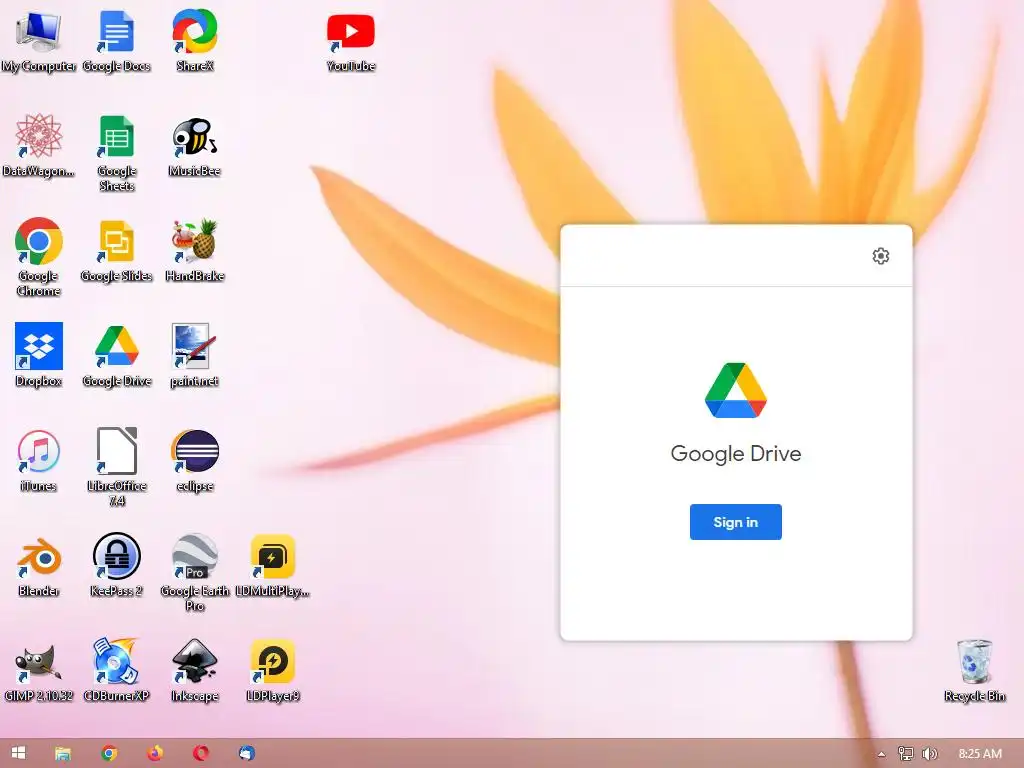This screenshot has height=768, width=1024.
Task: Select the HandBrake desktop icon
Action: coord(195,251)
